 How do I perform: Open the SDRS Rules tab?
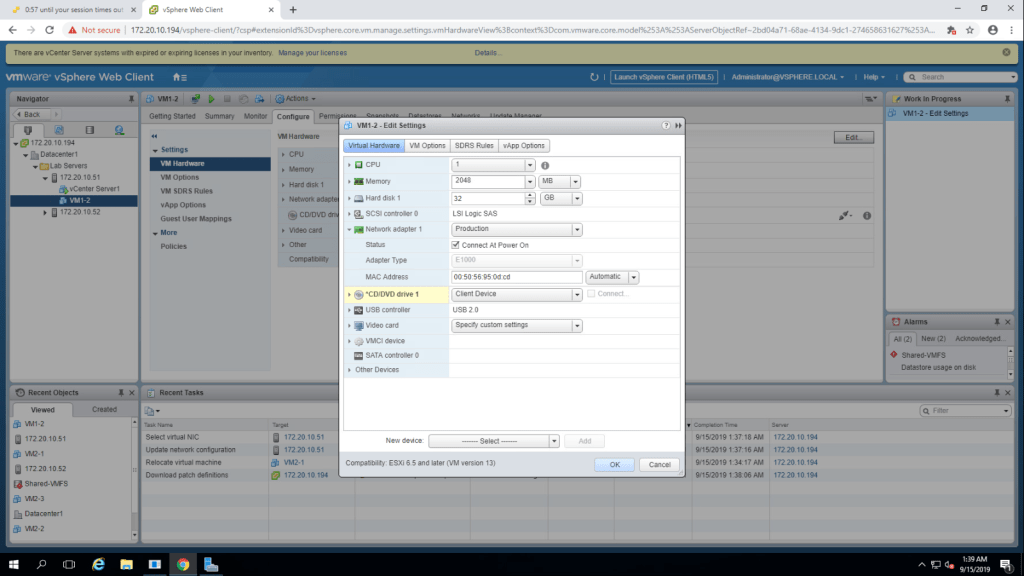point(474,146)
